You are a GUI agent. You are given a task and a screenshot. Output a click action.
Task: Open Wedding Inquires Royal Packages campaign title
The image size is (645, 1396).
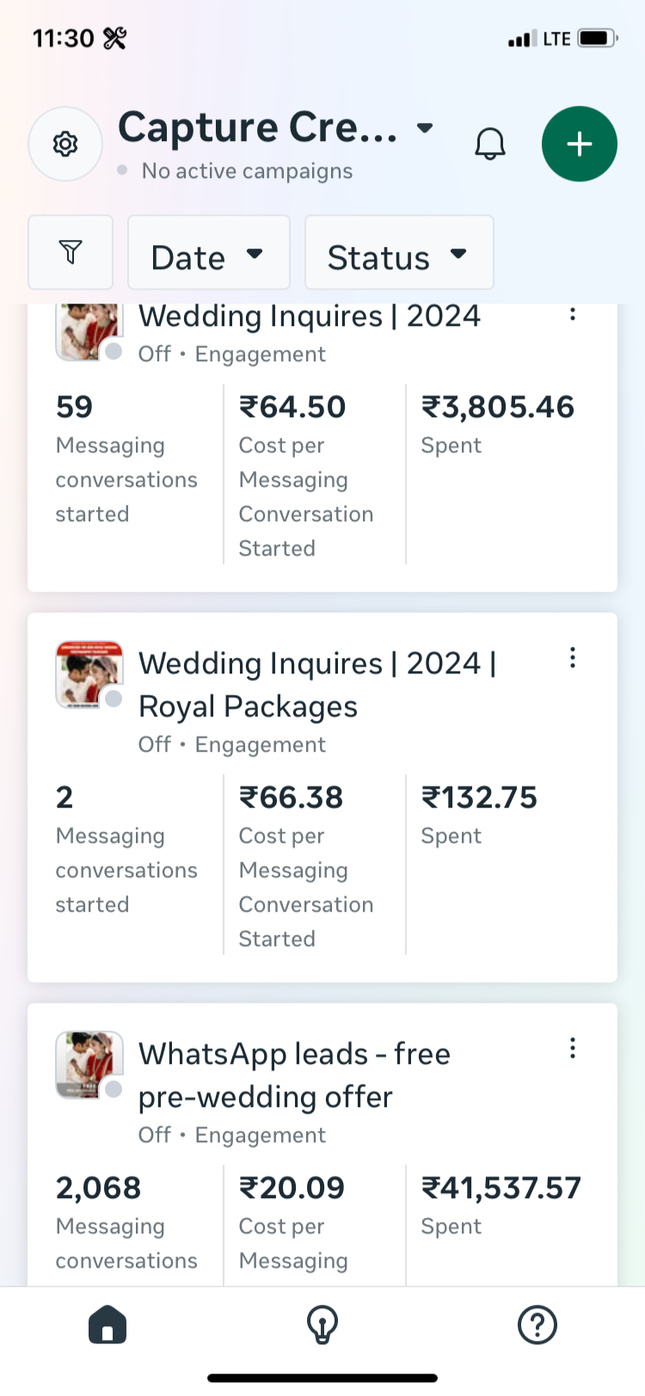[317, 685]
